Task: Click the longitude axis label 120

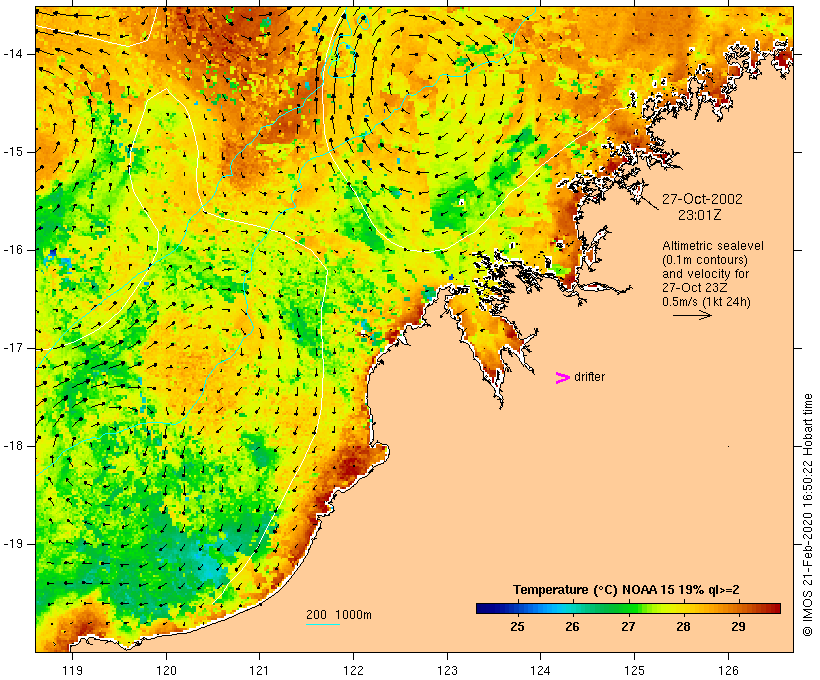Action: click(x=166, y=670)
